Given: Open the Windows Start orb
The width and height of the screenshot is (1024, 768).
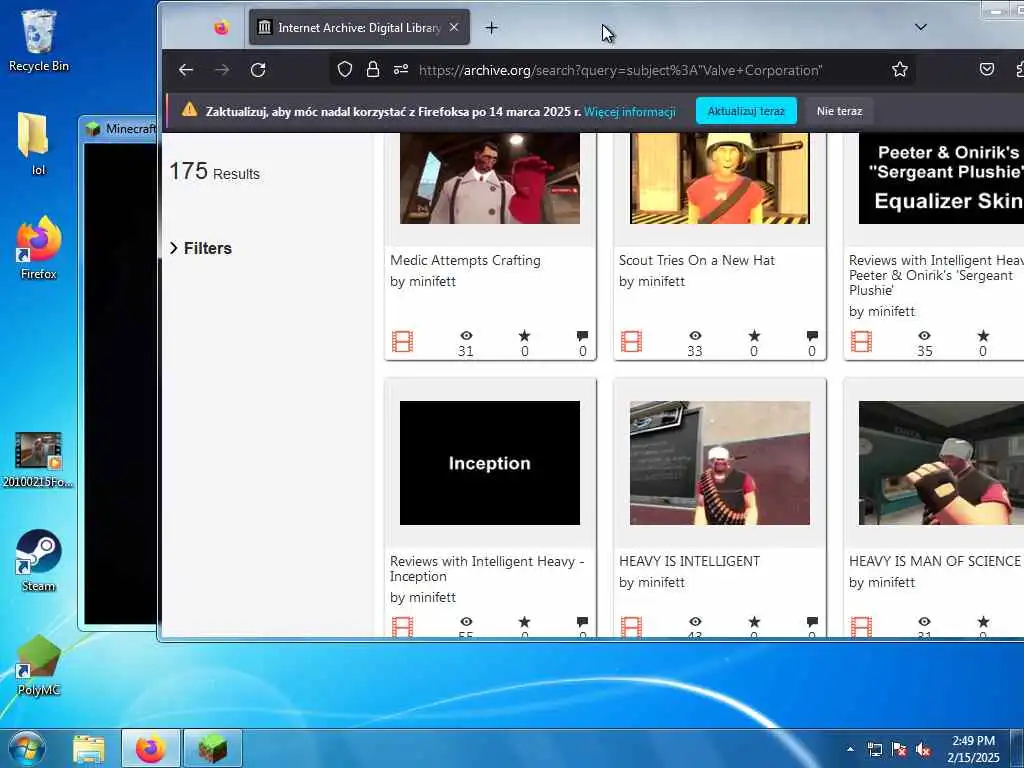Looking at the screenshot, I should click(26, 748).
